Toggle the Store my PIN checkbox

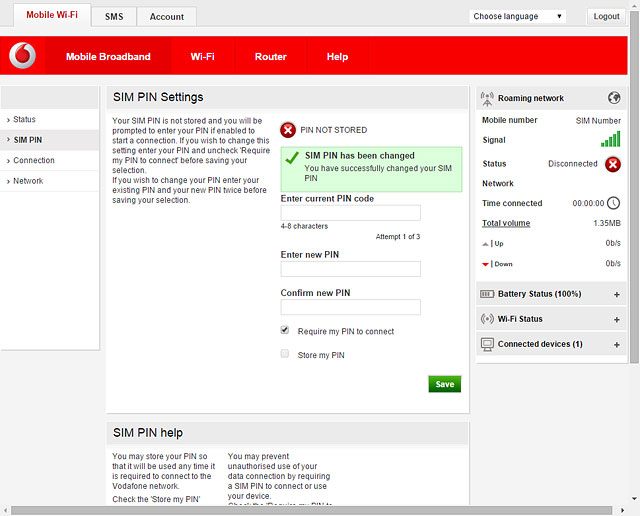(285, 354)
